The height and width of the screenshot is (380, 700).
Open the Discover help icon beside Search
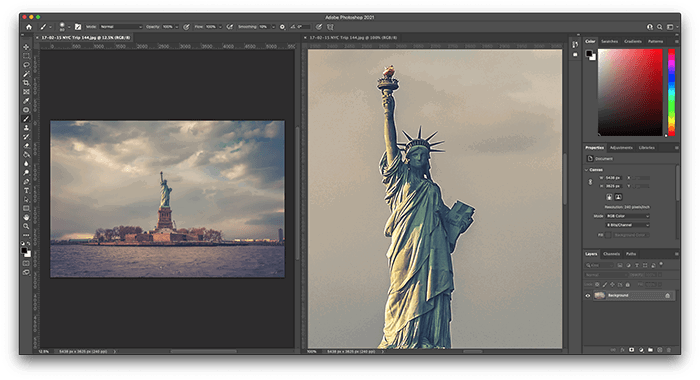(650, 27)
